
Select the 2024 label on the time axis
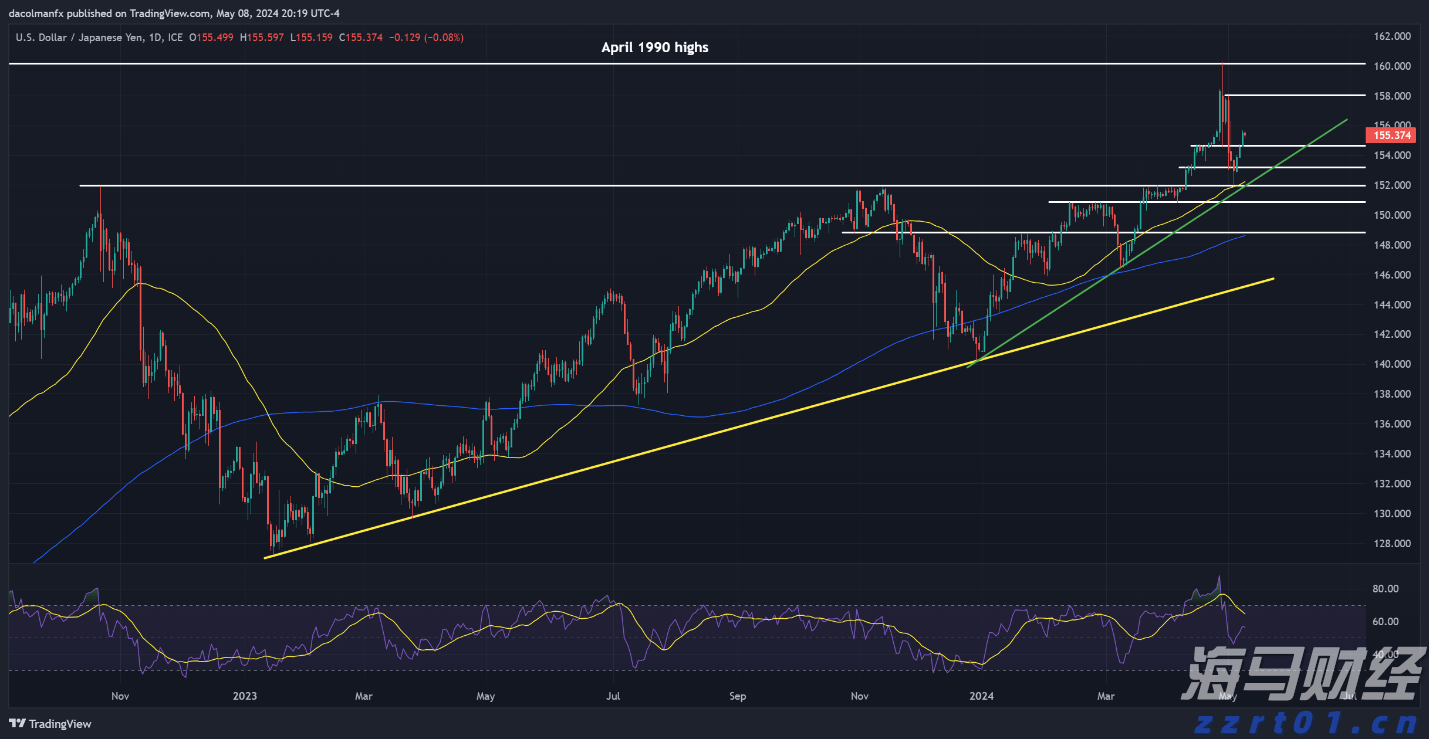(982, 695)
